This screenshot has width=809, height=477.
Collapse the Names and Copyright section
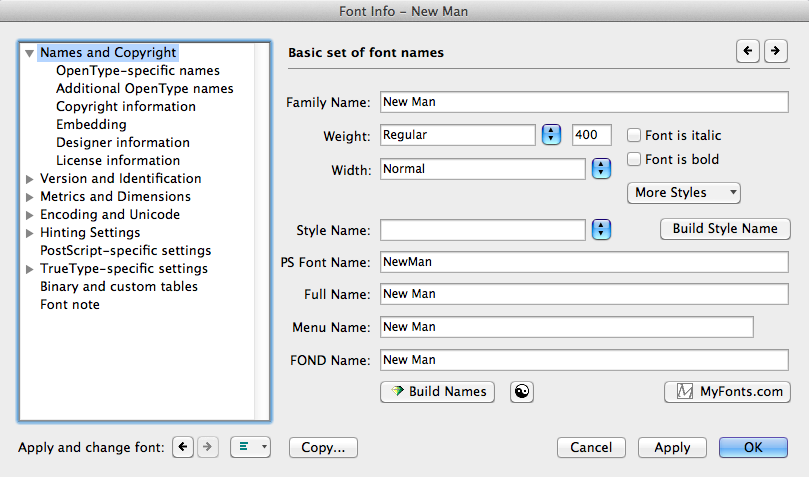[30, 53]
